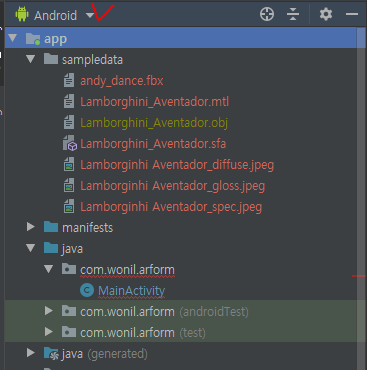This screenshot has width=367, height=370.
Task: Select the app module folder icon
Action: [x=33, y=39]
